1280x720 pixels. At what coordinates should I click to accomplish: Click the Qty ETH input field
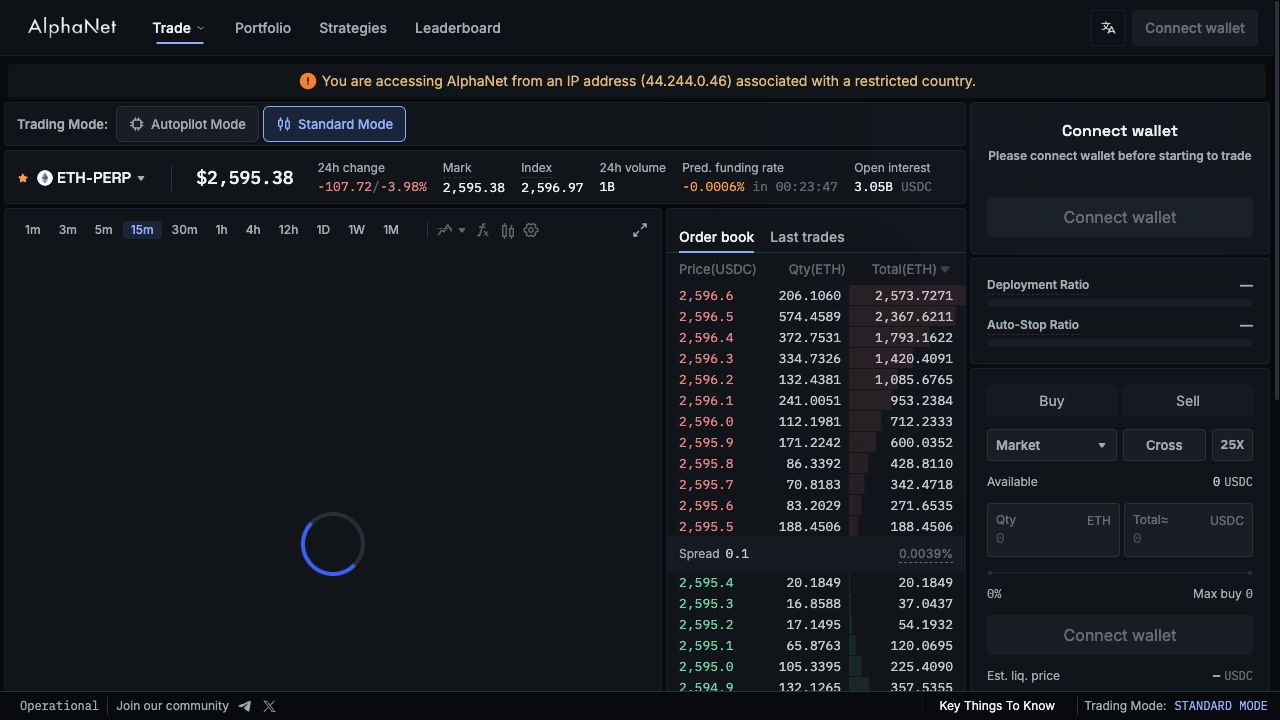click(1053, 529)
